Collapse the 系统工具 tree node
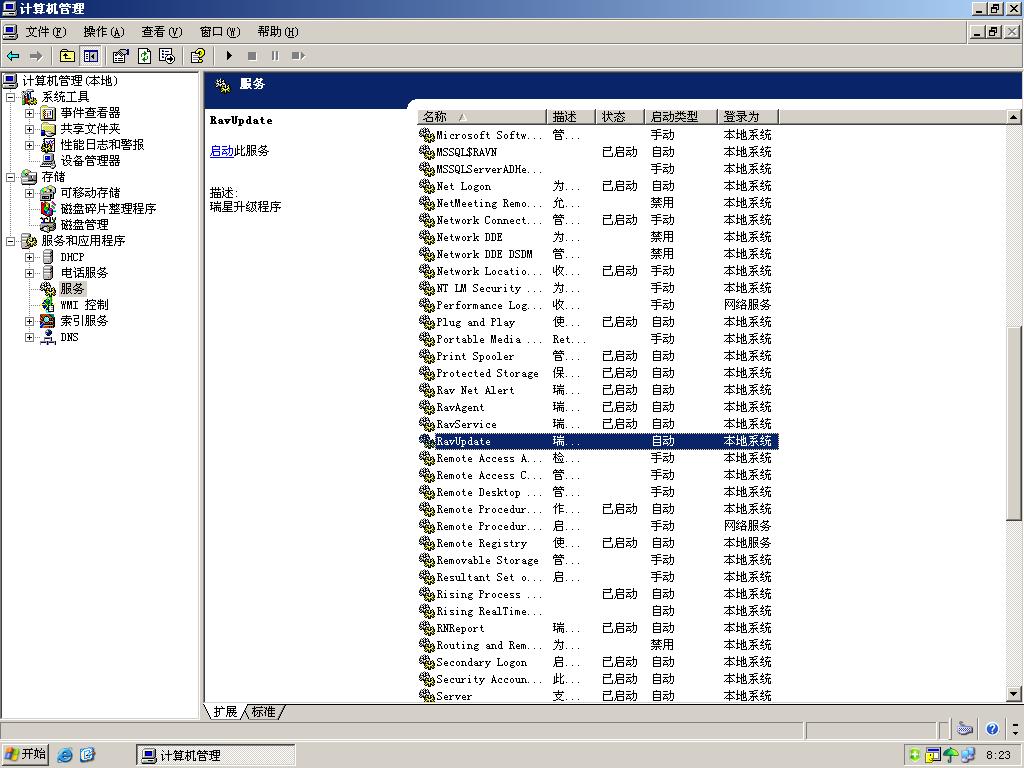 click(x=10, y=97)
